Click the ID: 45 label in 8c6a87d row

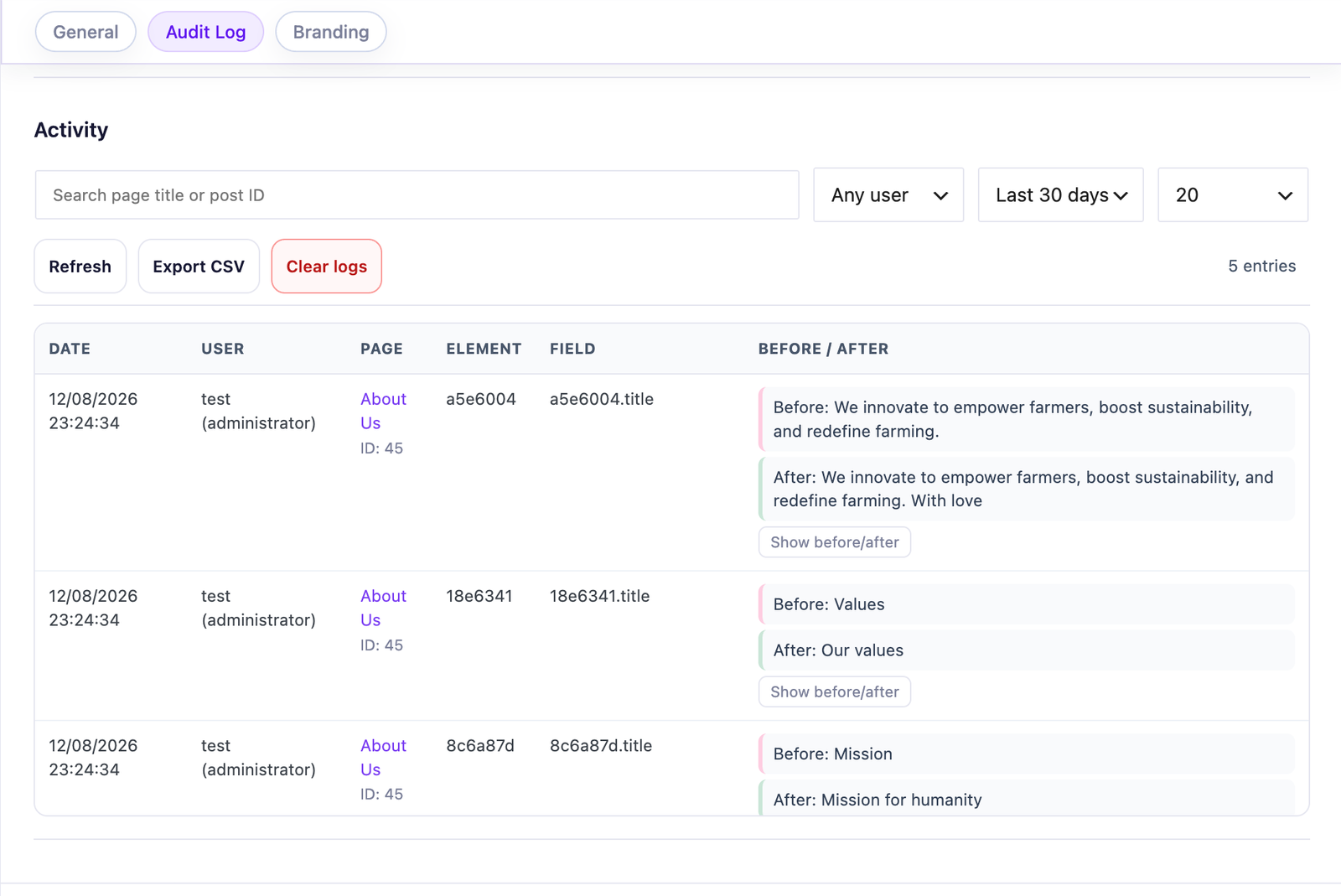(382, 794)
